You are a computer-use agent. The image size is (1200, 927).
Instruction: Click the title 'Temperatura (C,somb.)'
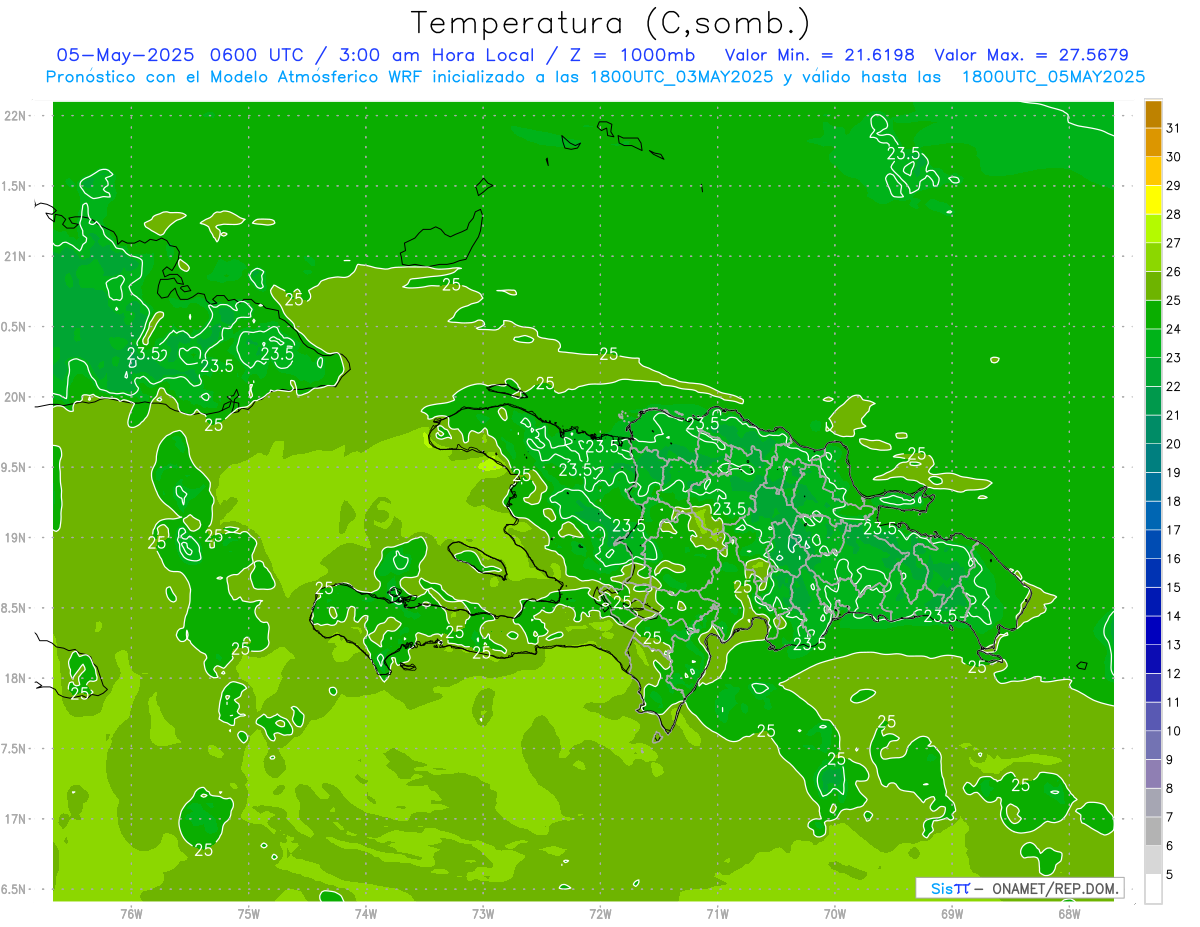tap(611, 23)
